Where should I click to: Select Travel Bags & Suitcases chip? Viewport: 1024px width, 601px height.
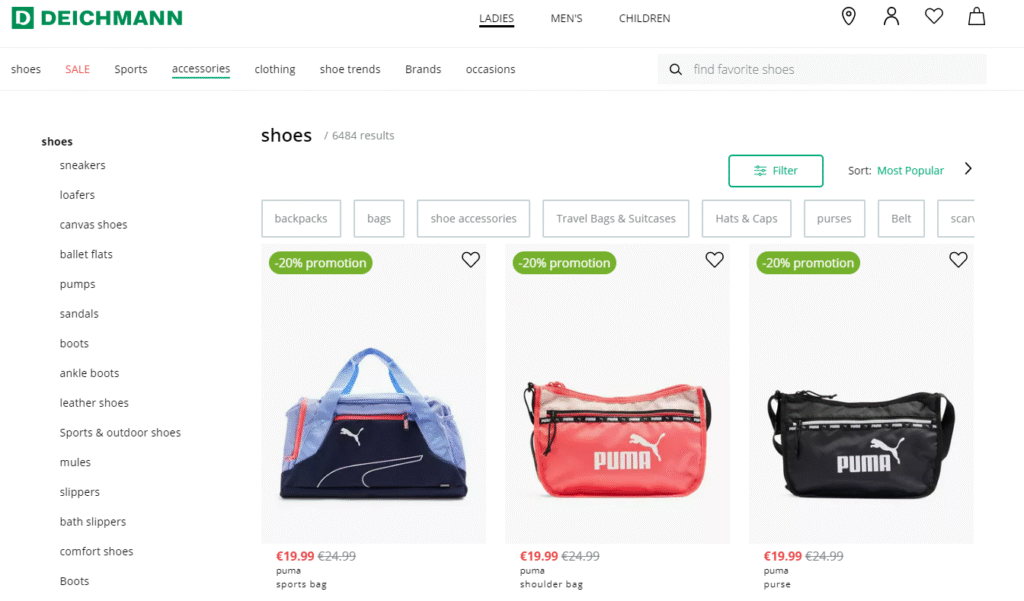pyautogui.click(x=615, y=219)
